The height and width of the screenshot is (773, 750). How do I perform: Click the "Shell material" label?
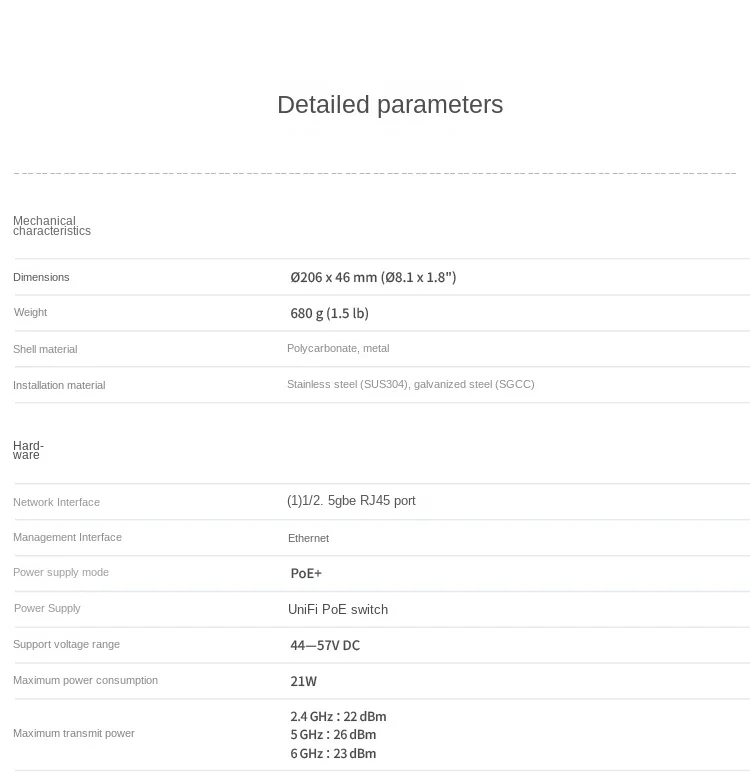(45, 349)
